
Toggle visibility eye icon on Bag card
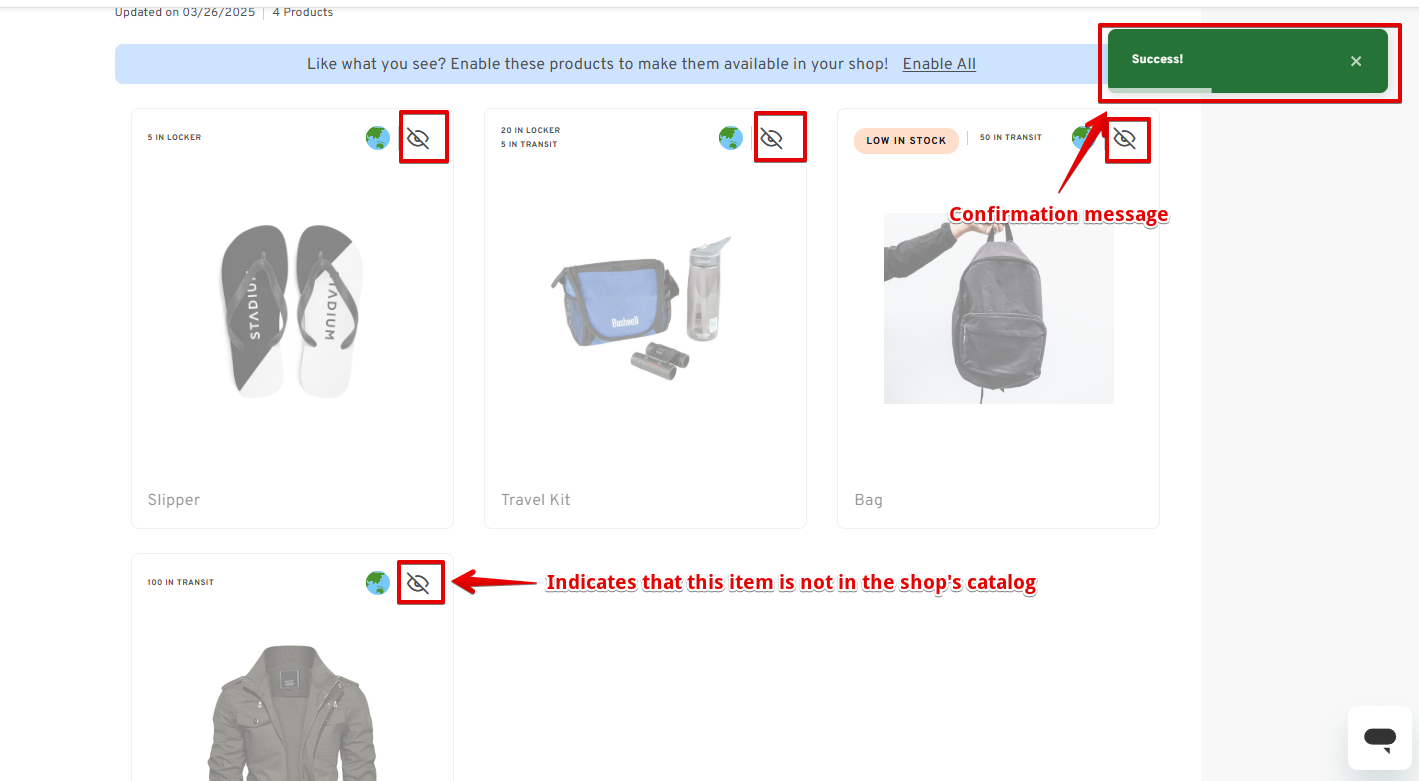point(1125,138)
